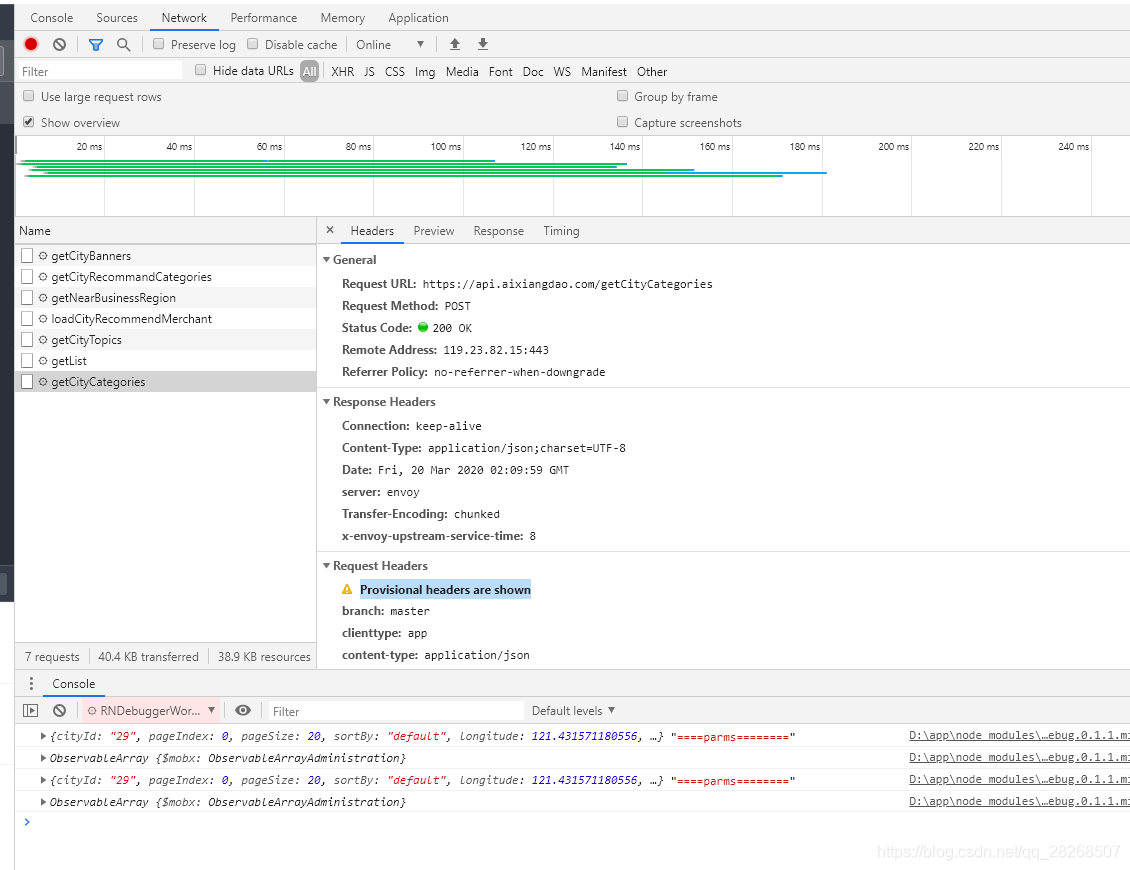Show the console sidebar
Image resolution: width=1130 pixels, height=870 pixels.
point(30,710)
